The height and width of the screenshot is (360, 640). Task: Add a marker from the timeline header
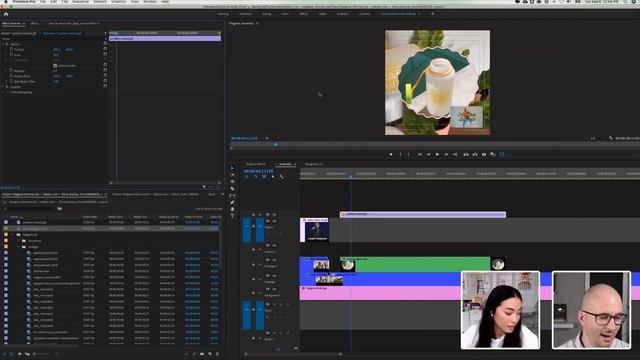coord(273,177)
